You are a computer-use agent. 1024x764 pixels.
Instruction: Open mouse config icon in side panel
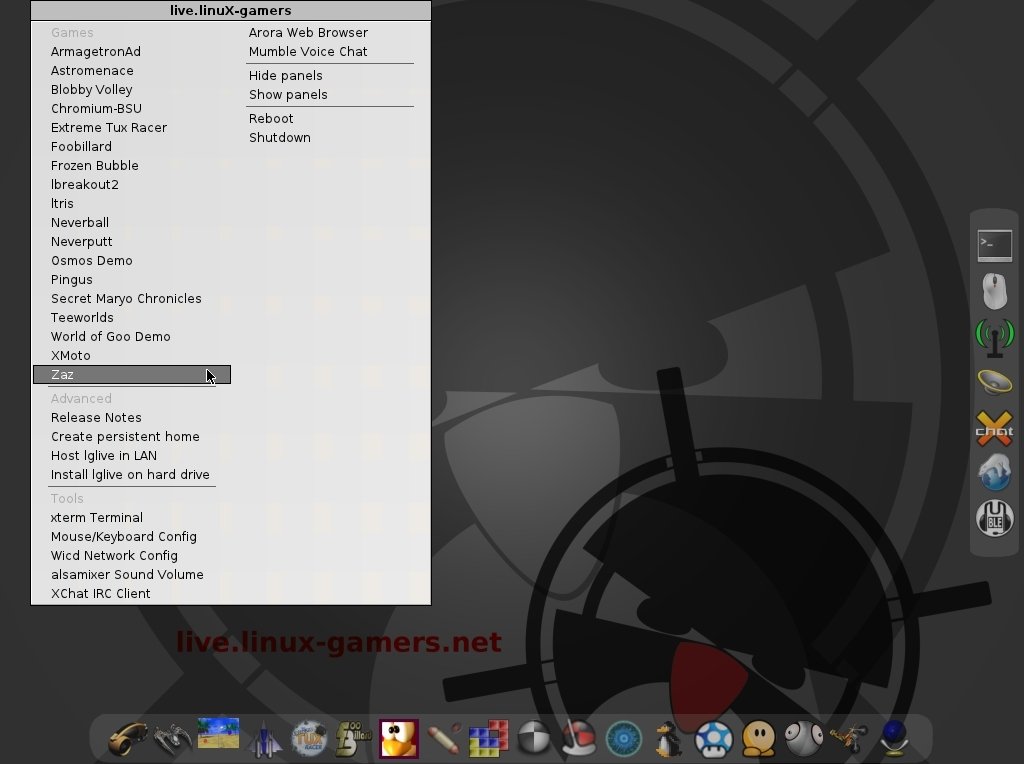995,291
